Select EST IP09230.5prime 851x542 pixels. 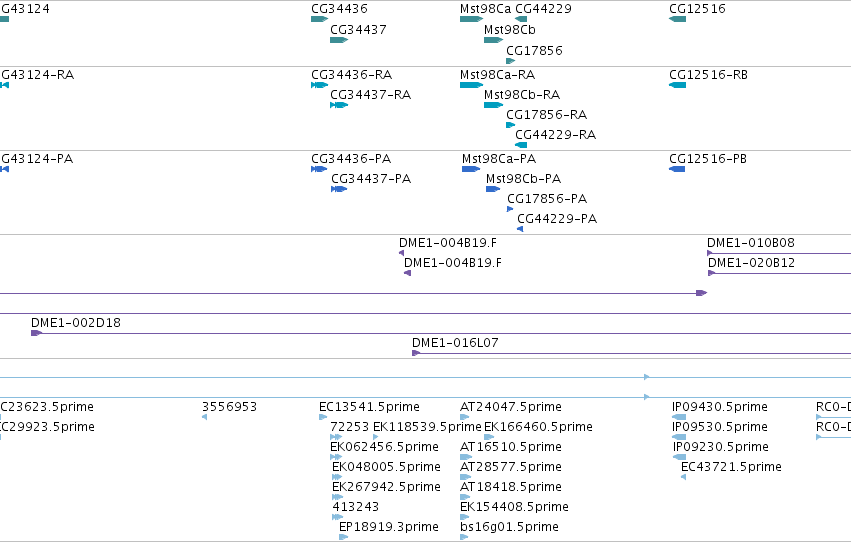pyautogui.click(x=721, y=447)
